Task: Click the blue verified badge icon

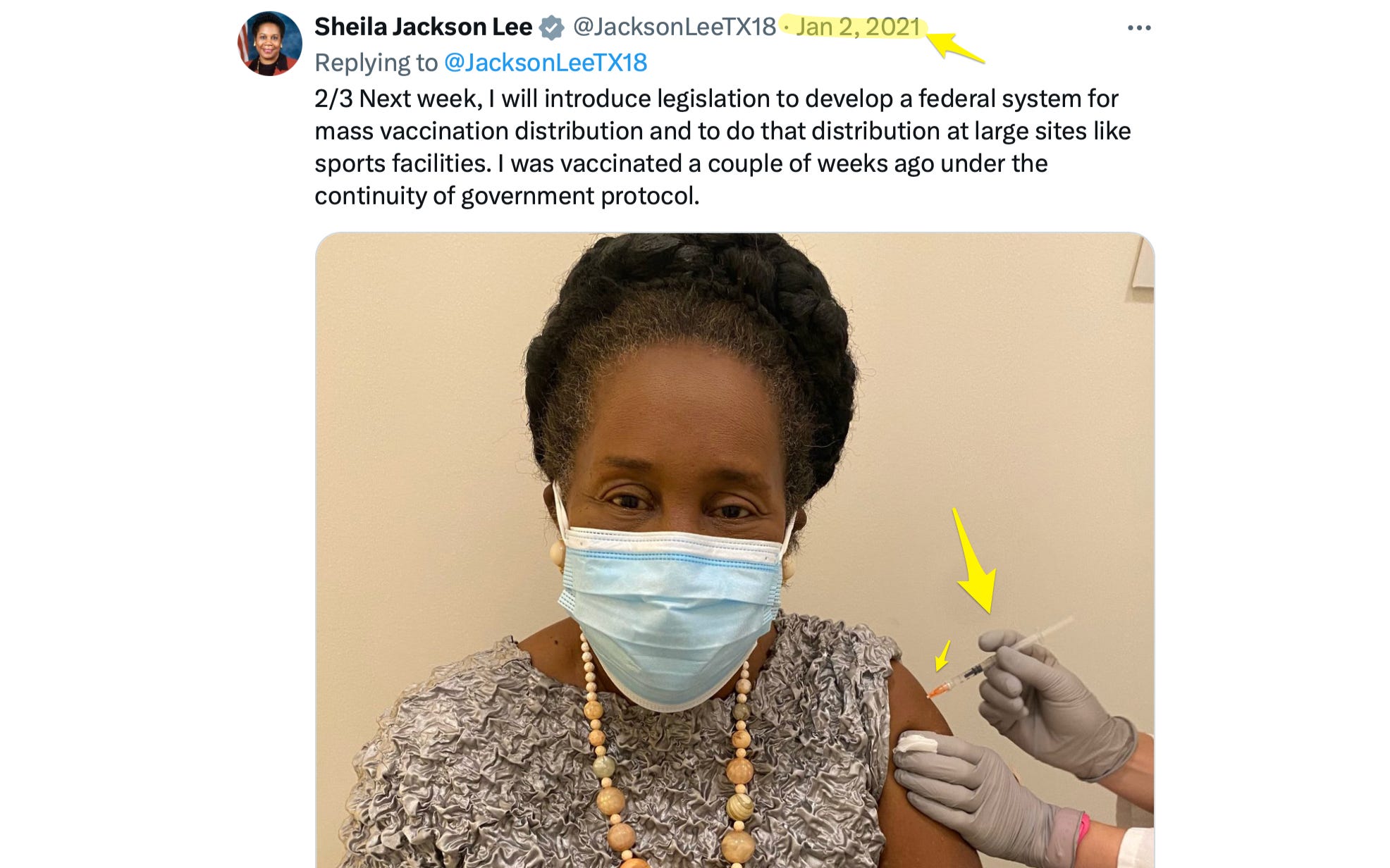Action: (551, 27)
